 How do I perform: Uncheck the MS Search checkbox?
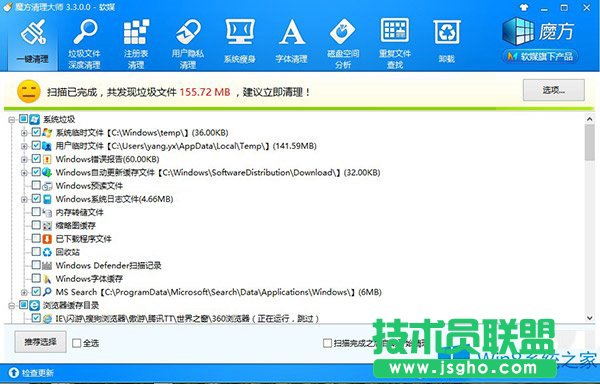36,291
